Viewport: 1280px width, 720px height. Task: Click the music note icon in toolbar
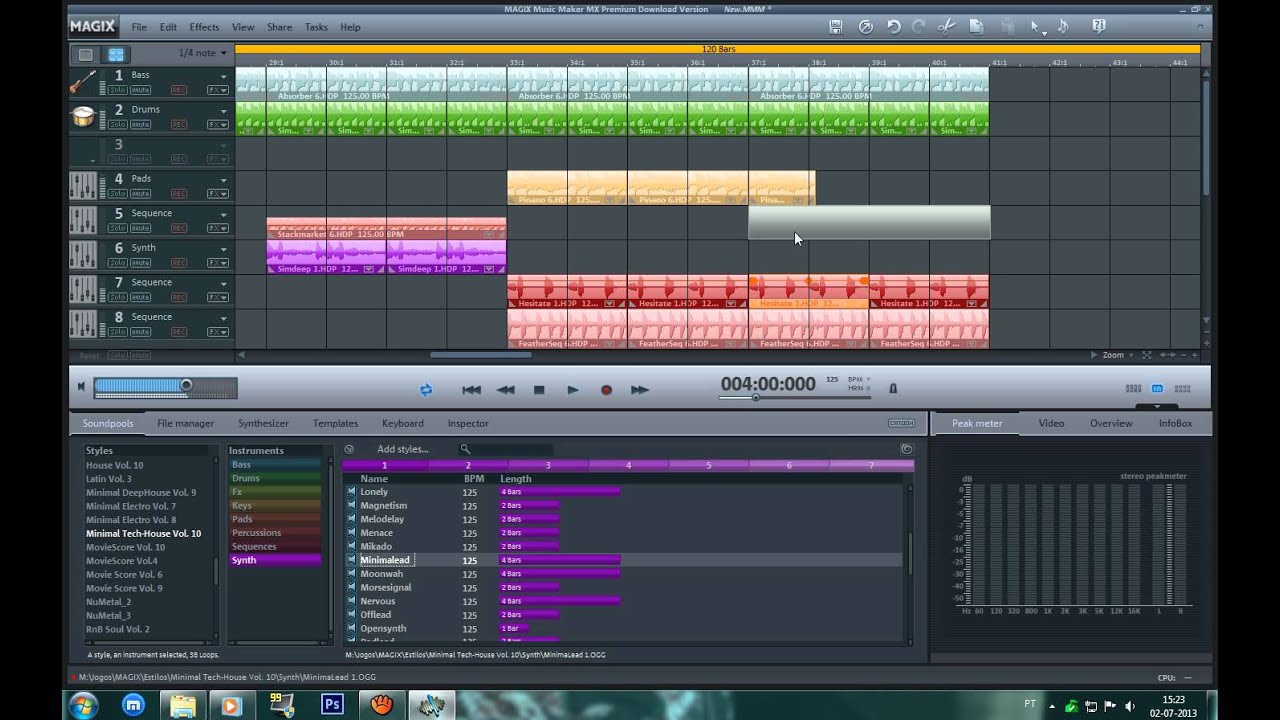click(x=1063, y=27)
